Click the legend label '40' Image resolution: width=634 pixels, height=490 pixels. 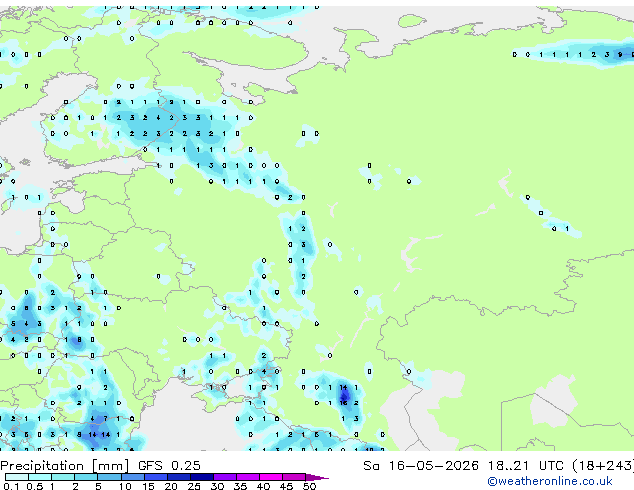[x=263, y=486]
